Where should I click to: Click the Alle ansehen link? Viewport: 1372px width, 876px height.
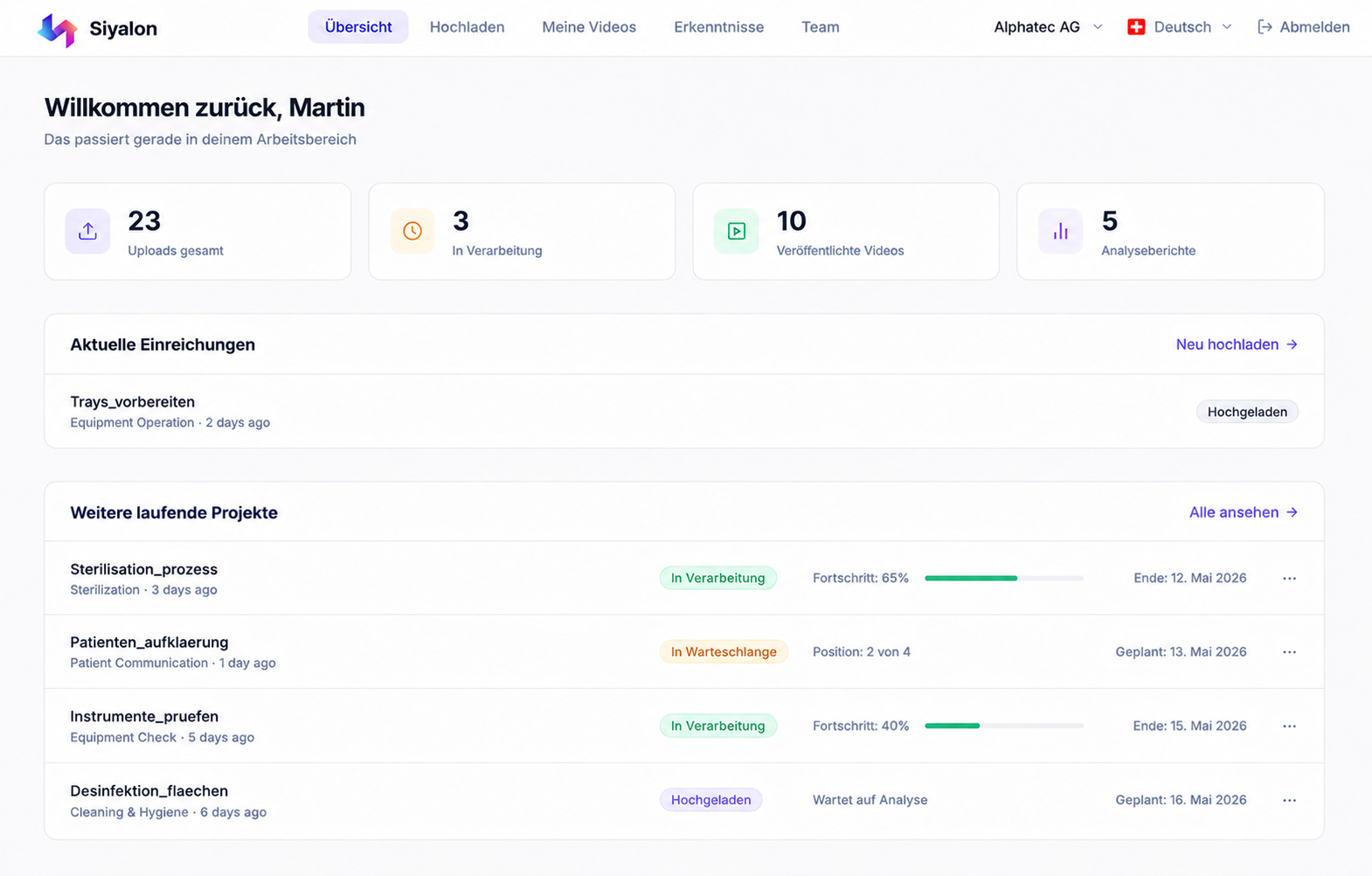click(1243, 512)
